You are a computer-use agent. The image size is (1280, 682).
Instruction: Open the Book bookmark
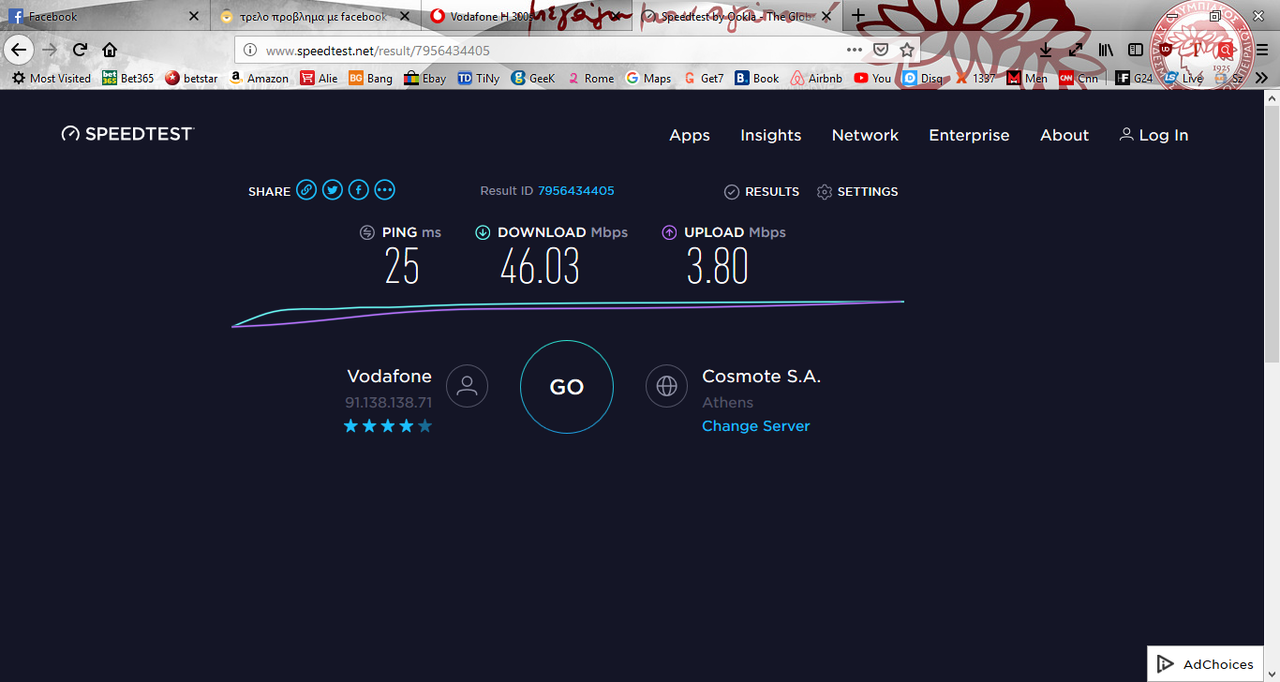757,78
